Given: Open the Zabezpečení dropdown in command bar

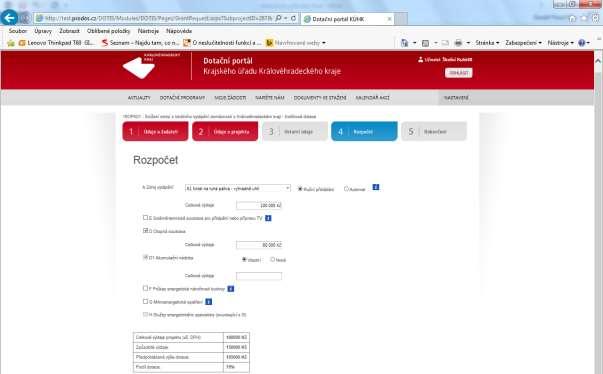Looking at the screenshot, I should [523, 43].
